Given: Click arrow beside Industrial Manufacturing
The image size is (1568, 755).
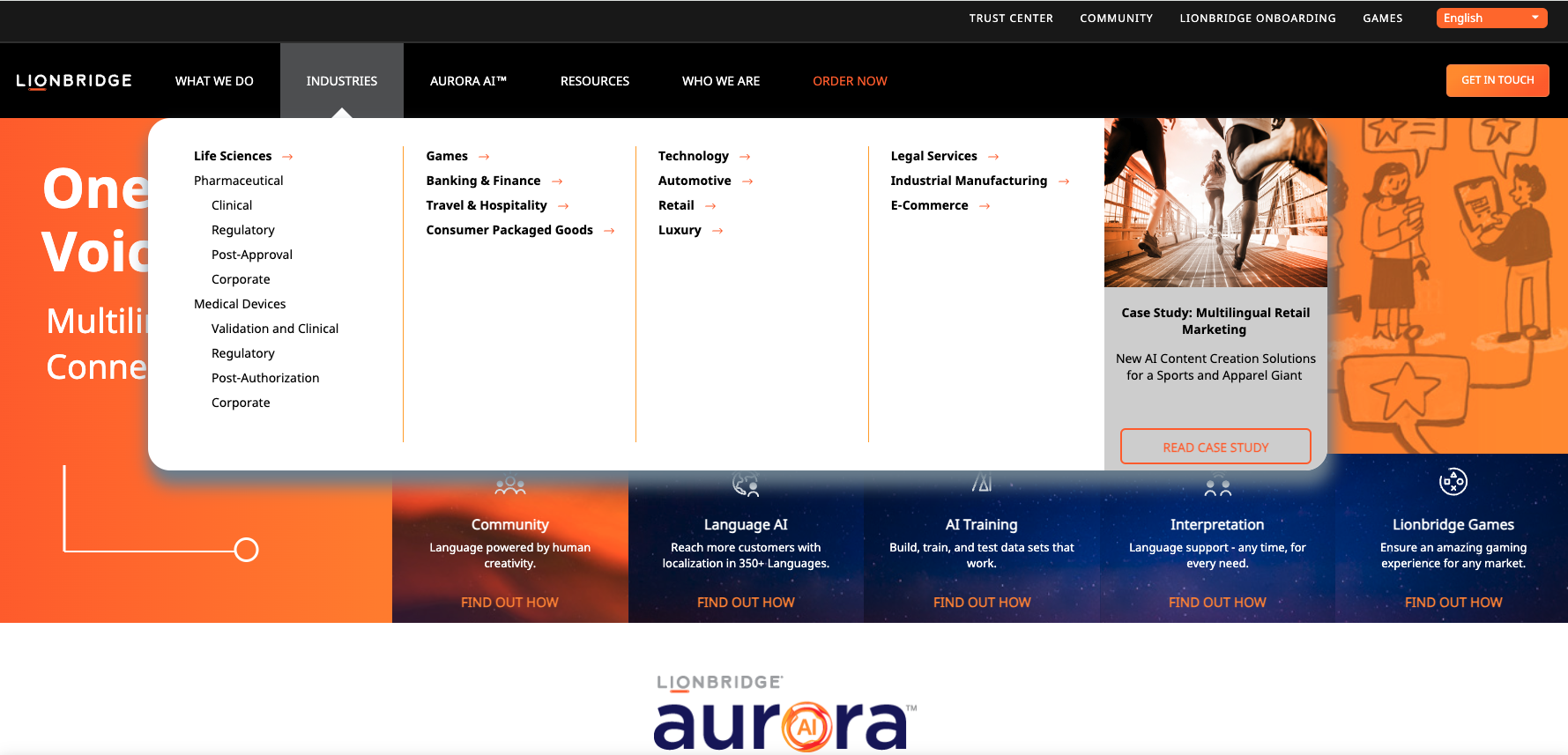Looking at the screenshot, I should pos(1064,181).
